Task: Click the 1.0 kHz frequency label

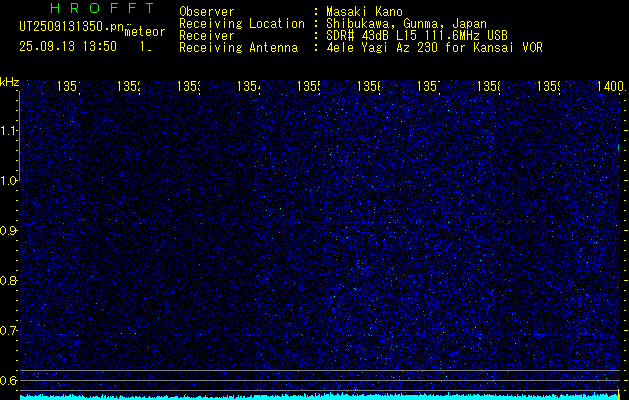Action: 9,181
